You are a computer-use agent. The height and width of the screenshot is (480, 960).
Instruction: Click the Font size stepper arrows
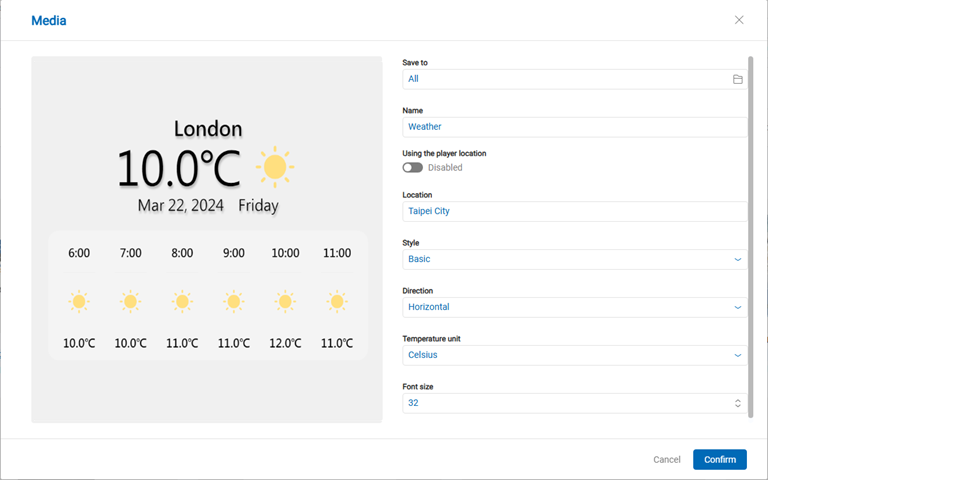click(738, 403)
